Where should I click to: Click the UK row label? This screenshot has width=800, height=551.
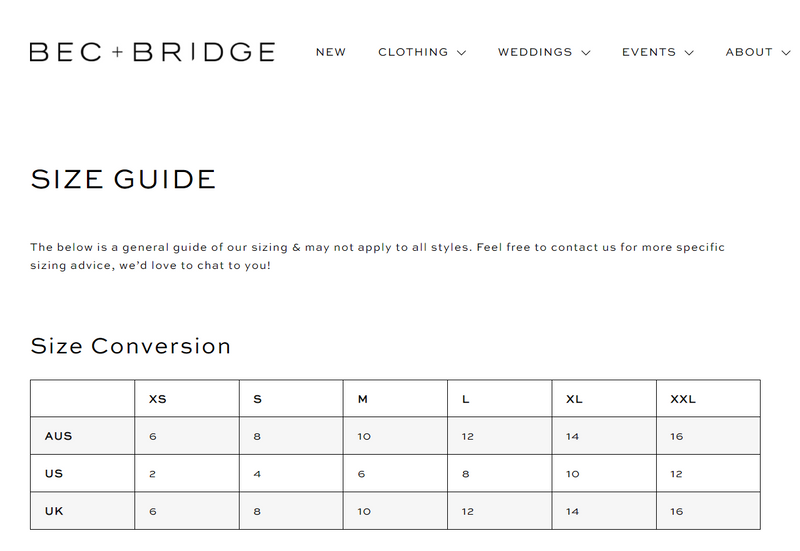coord(54,511)
